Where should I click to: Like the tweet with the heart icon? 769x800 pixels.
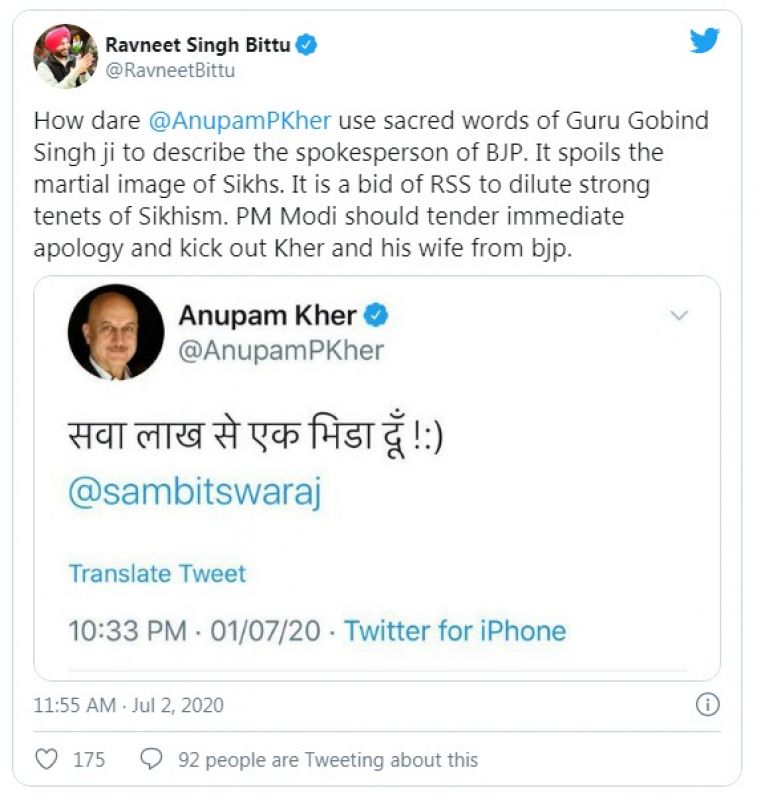(46, 760)
